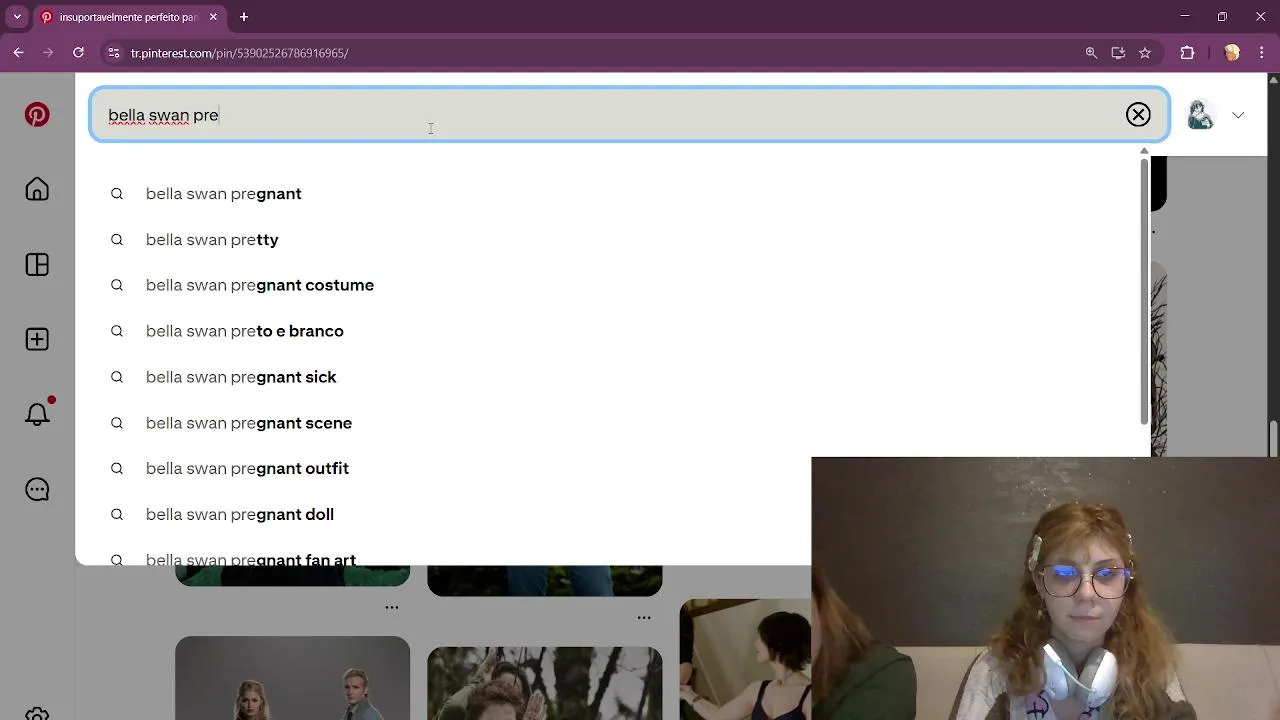This screenshot has width=1280, height=720.
Task: Click the address bar URL
Action: [x=239, y=53]
